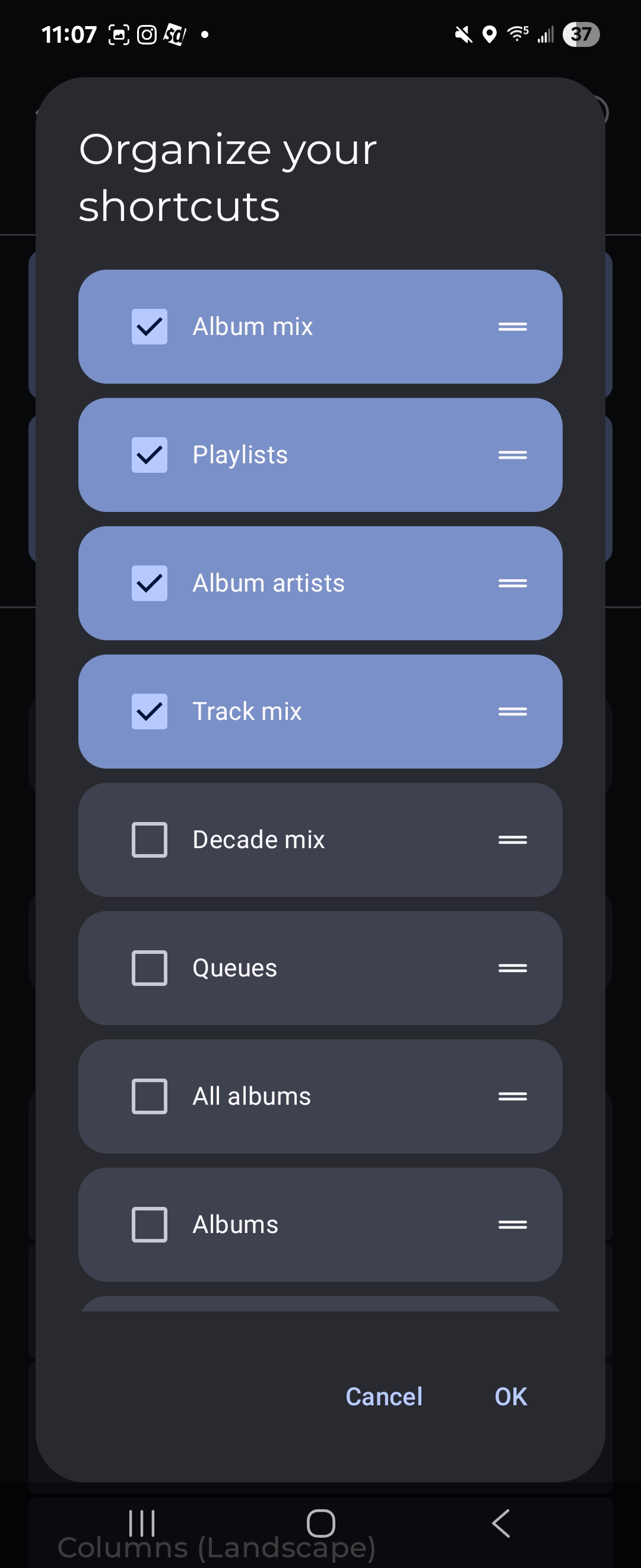Tap the Playlists reorder handle
The image size is (641, 1568).
[512, 455]
